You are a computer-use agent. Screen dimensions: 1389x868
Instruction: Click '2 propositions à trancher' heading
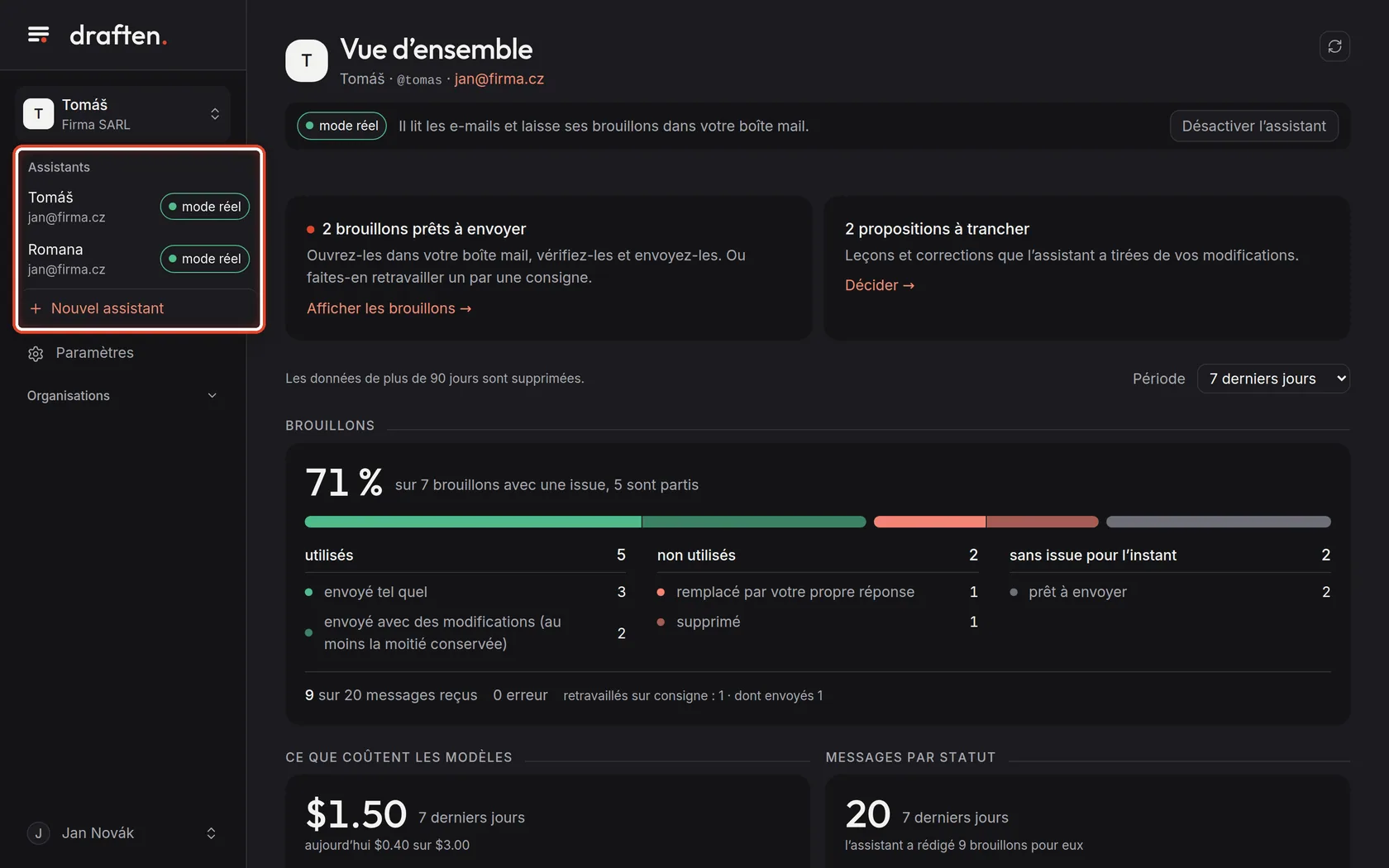click(937, 229)
